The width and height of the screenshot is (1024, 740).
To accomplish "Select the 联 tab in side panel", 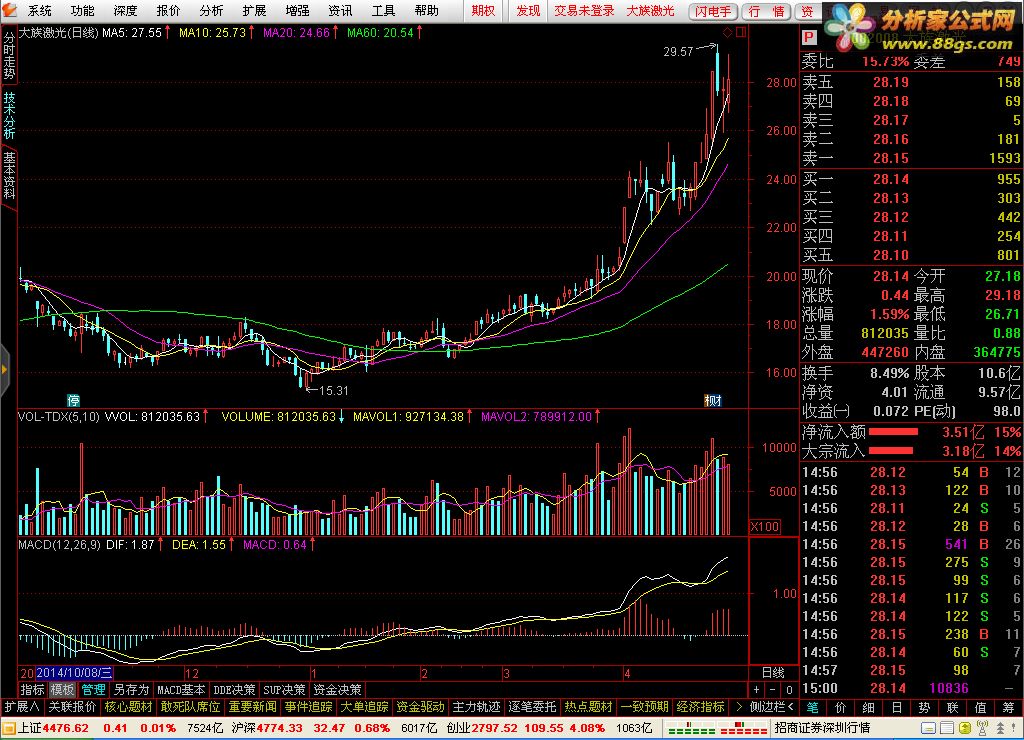I will click(953, 707).
